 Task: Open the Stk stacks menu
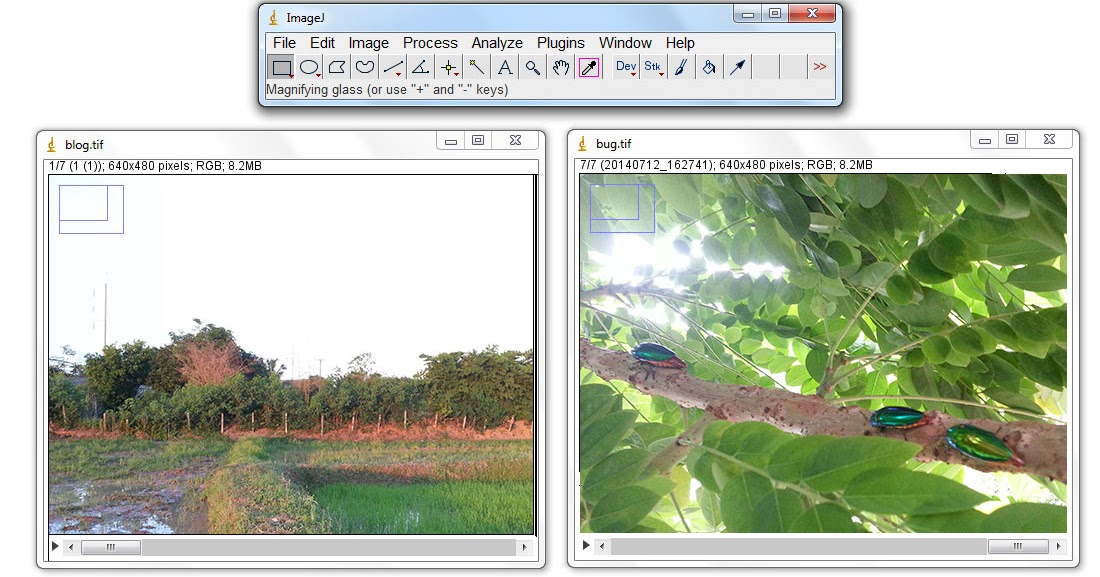coord(651,67)
